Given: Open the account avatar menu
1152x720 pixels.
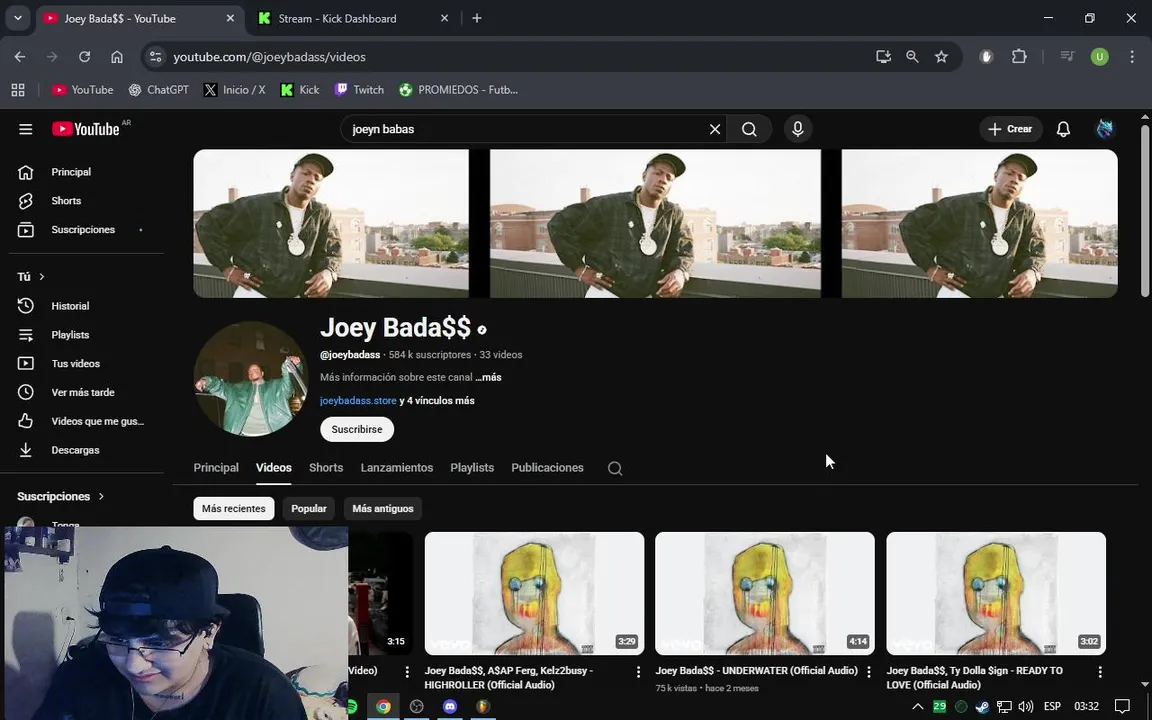Looking at the screenshot, I should 1104,129.
